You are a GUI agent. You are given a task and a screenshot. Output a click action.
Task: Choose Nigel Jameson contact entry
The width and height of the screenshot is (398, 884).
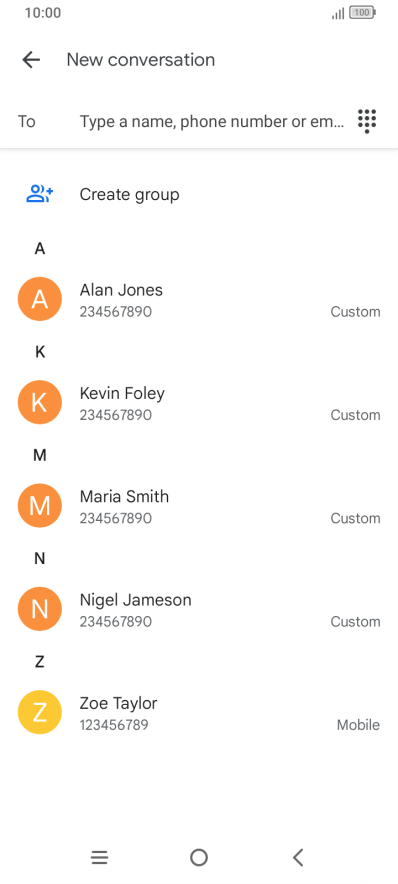click(x=199, y=609)
